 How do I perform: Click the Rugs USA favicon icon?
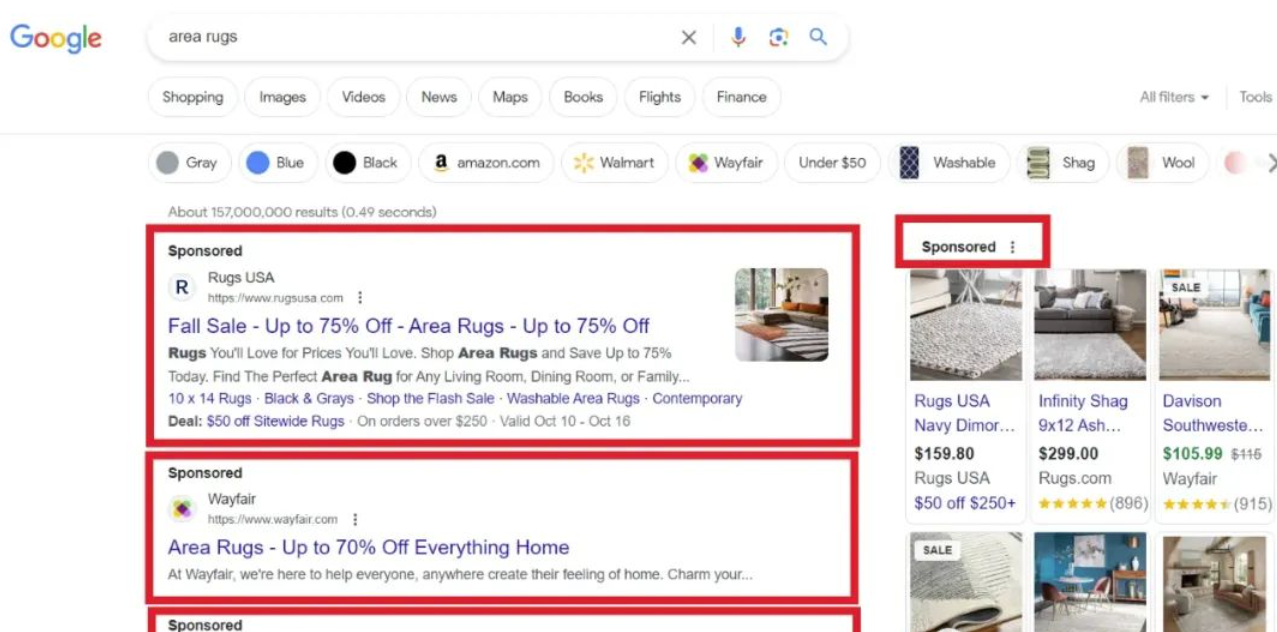(182, 288)
